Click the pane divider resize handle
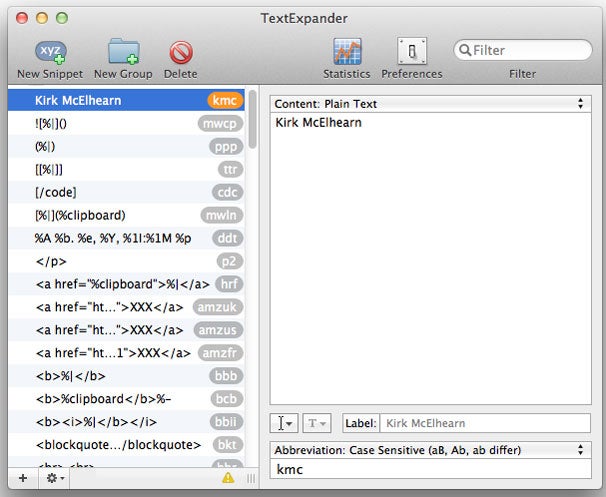Image resolution: width=606 pixels, height=497 pixels. [x=251, y=479]
